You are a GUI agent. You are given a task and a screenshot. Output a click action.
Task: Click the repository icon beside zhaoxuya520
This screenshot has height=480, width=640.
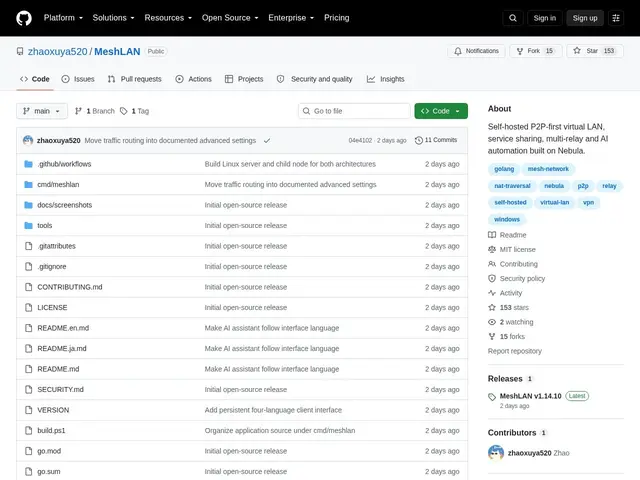(x=20, y=51)
